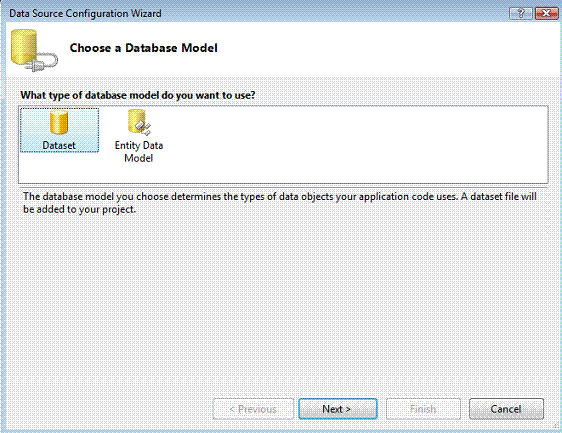Click the empty gray area above the buttons
Screen dimensions: 562x433
pyautogui.click(x=280, y=305)
